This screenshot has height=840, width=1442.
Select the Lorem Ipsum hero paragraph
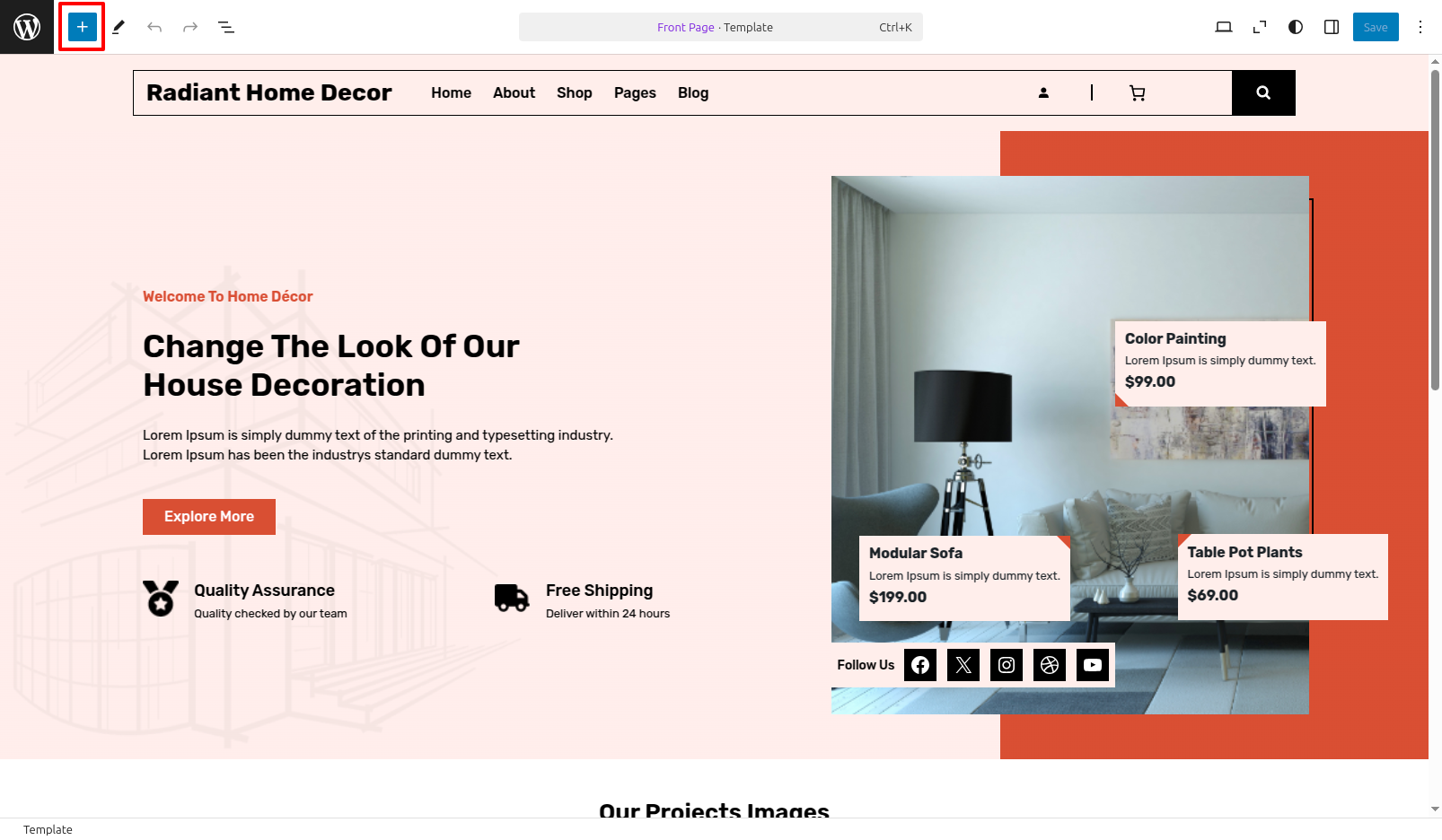tap(378, 445)
